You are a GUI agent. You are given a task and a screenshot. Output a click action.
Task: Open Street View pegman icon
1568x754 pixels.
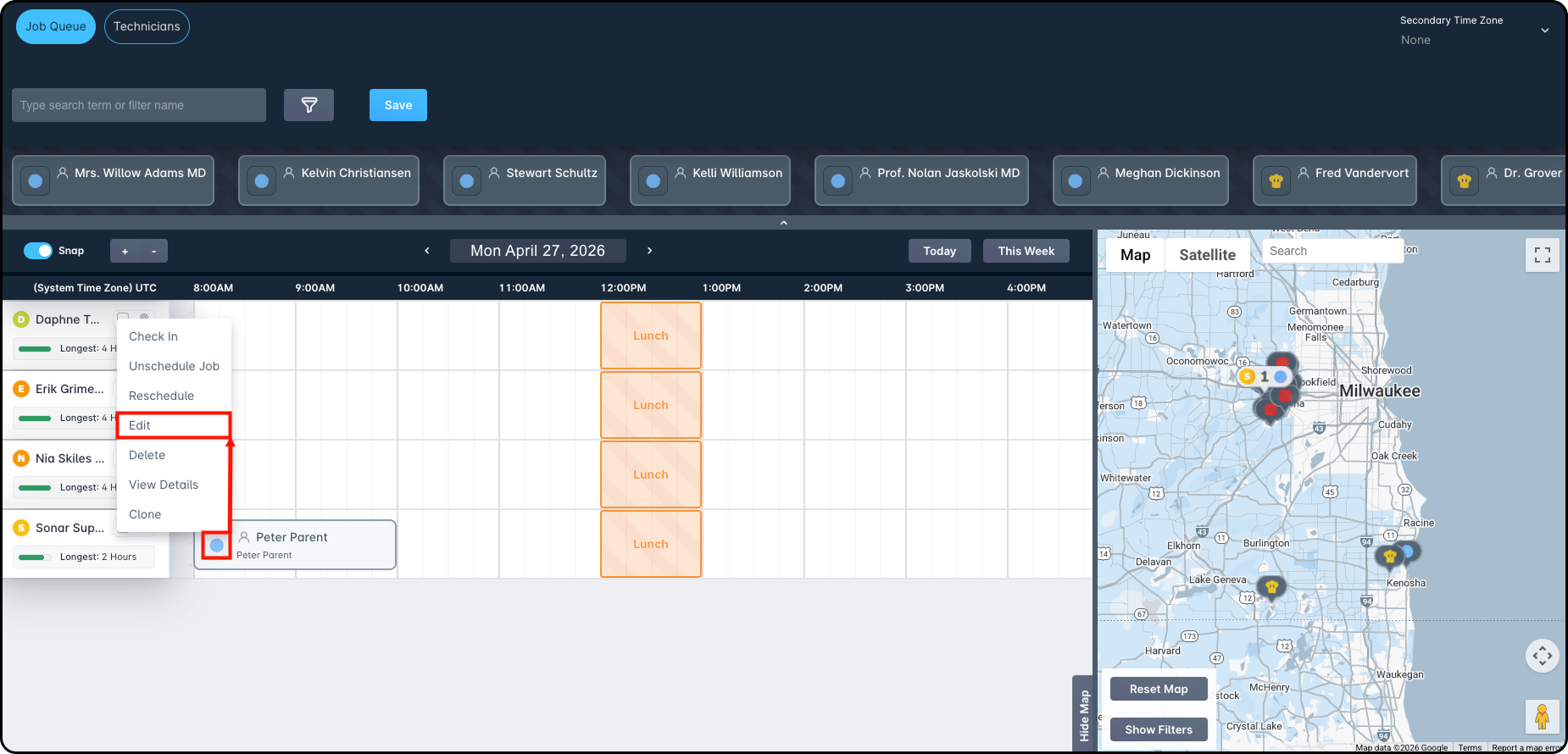pyautogui.click(x=1542, y=717)
